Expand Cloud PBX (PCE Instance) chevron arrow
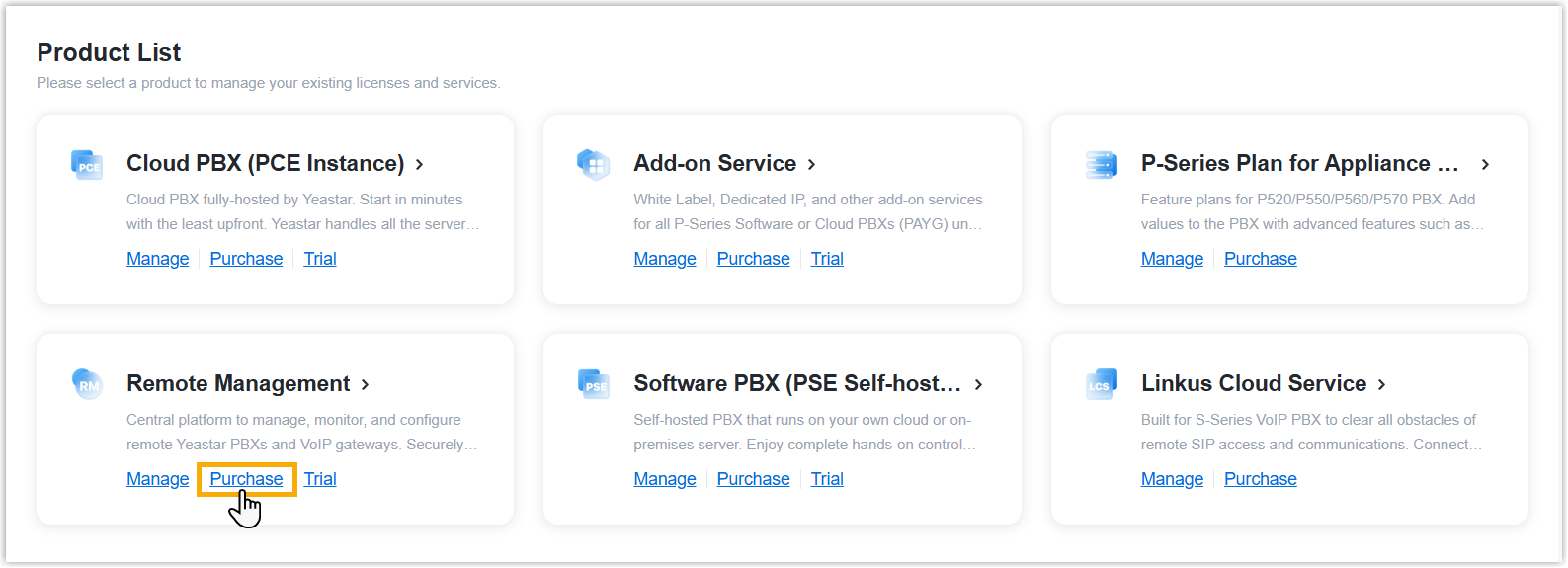The width and height of the screenshot is (1568, 568). click(x=420, y=165)
